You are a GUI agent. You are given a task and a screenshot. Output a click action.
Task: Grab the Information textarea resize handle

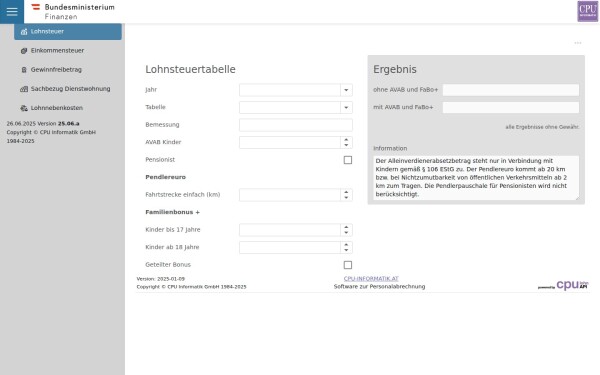(x=577, y=198)
